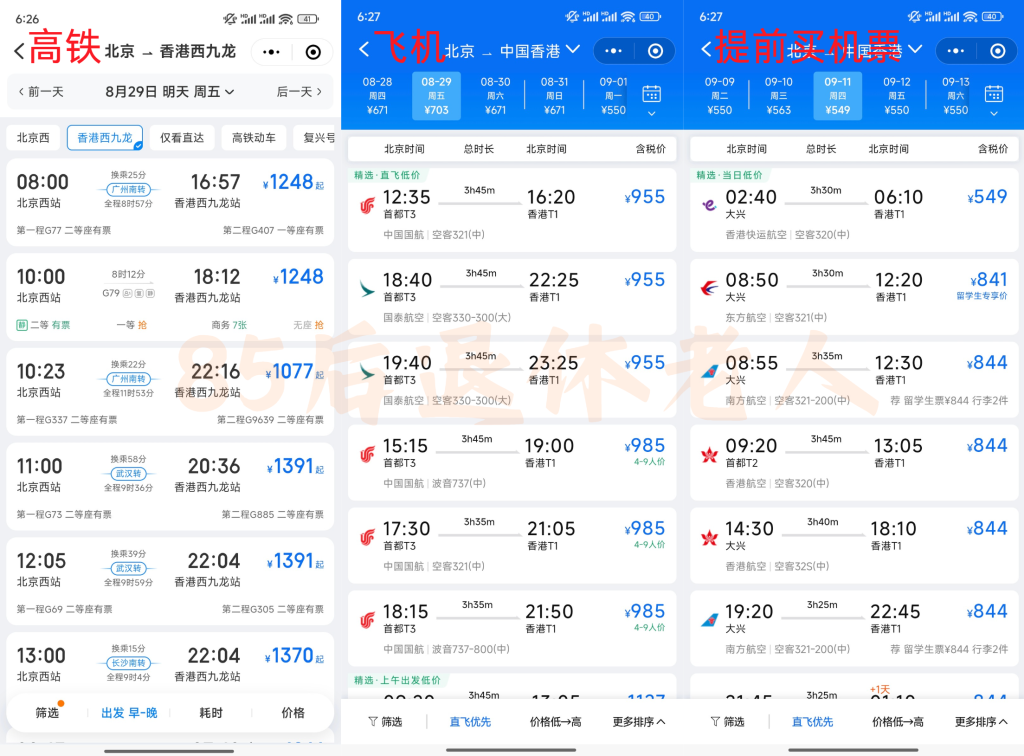Expand destination dropdown in 09-11 flight panel
Screen dimensions: 1024x756
click(915, 49)
